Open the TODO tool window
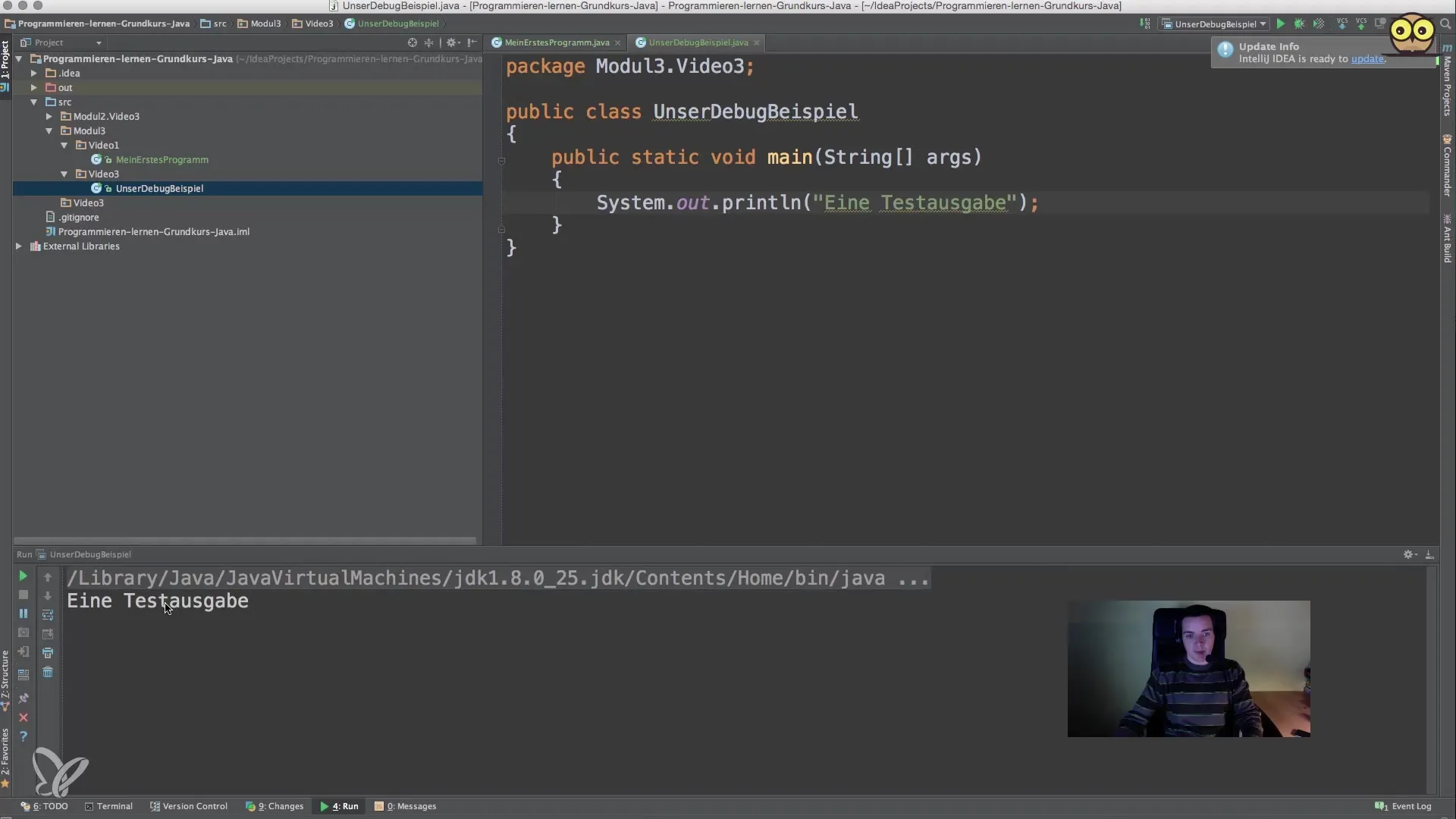This screenshot has height=819, width=1456. coord(44,806)
